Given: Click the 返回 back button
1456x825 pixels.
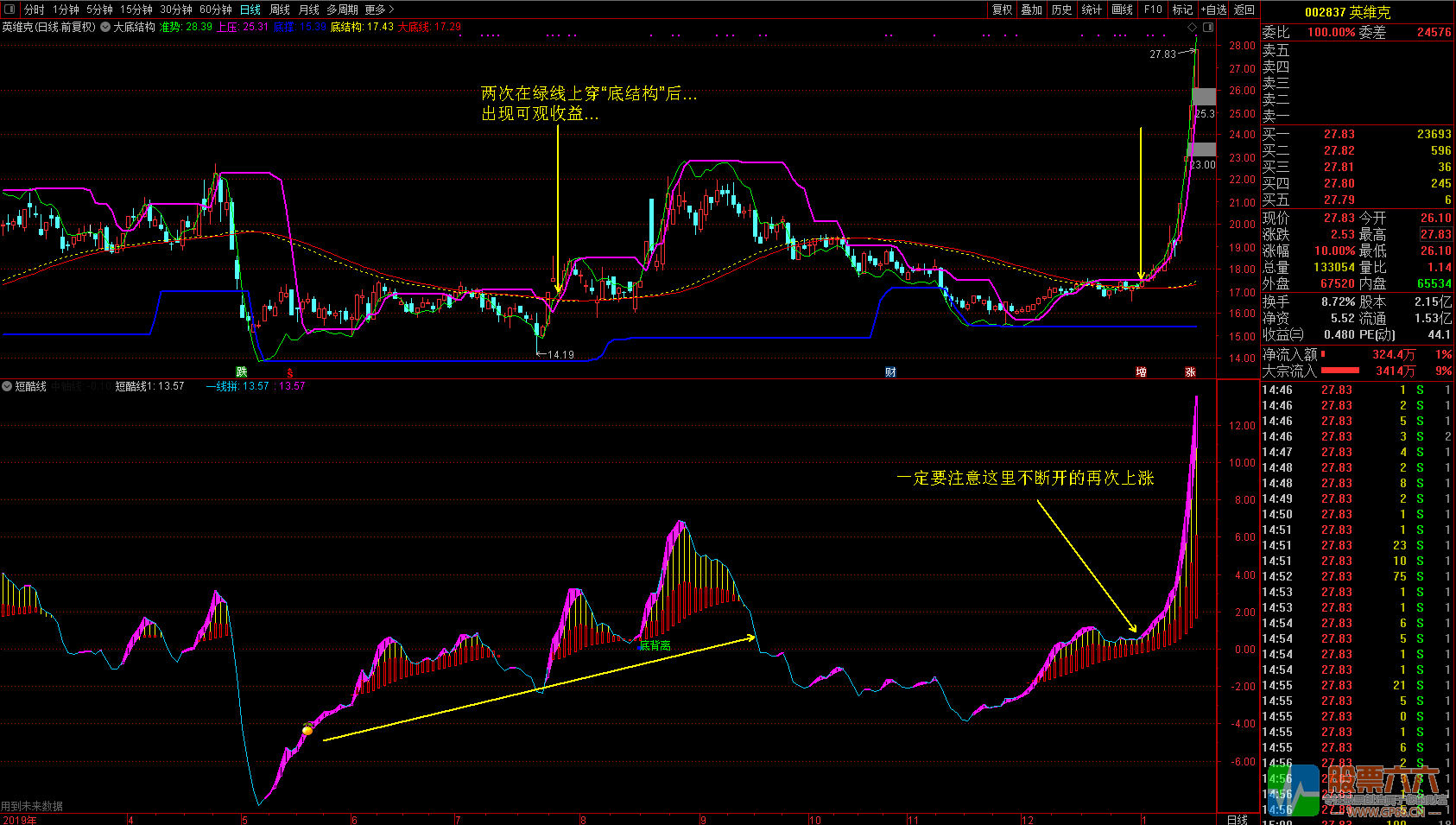Looking at the screenshot, I should tap(1244, 10).
